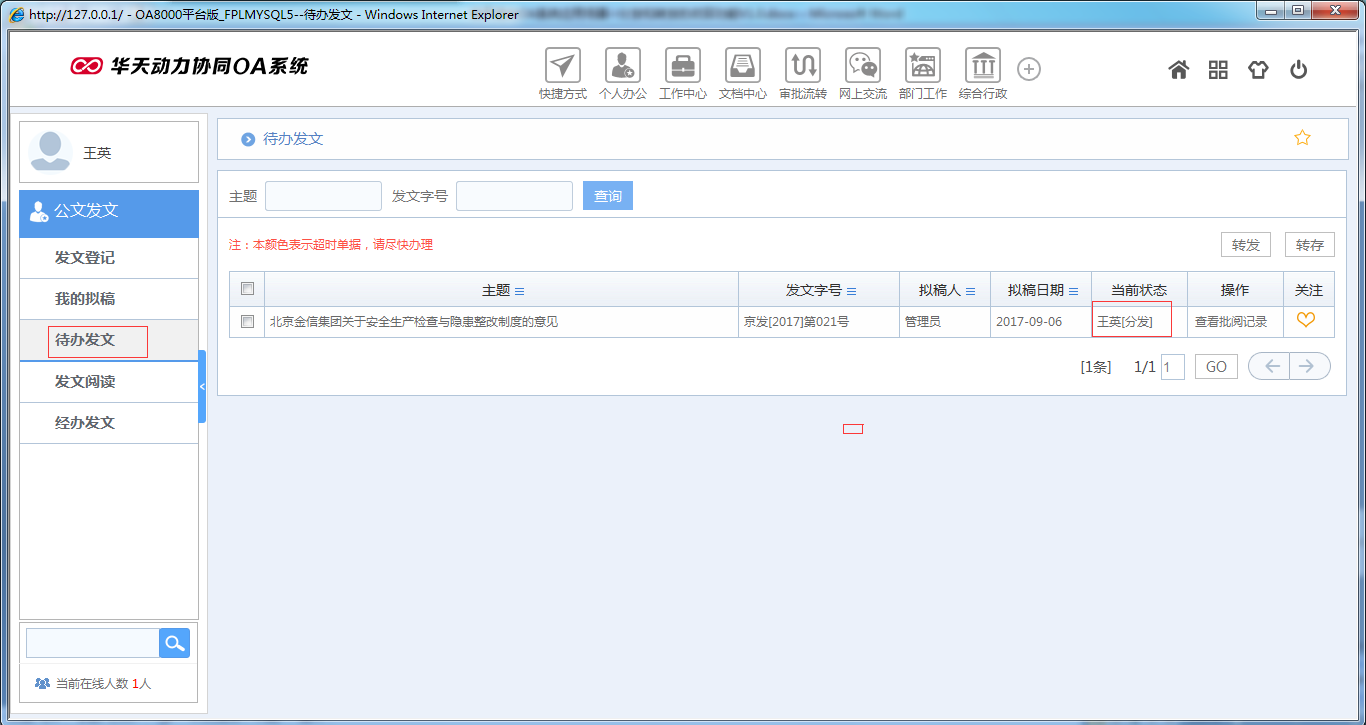Click the 查询 search button
Viewport: 1366px width, 725px height.
tap(607, 195)
